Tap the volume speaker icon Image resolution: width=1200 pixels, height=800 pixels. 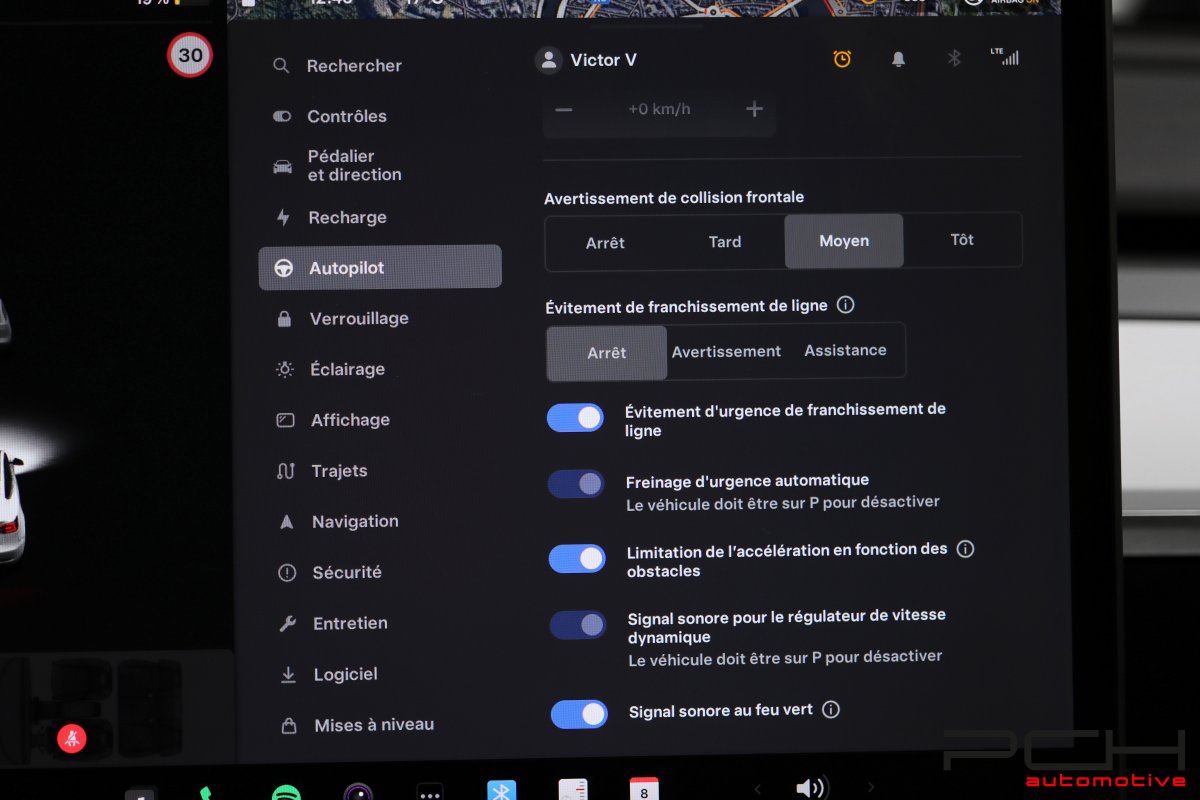(x=810, y=788)
